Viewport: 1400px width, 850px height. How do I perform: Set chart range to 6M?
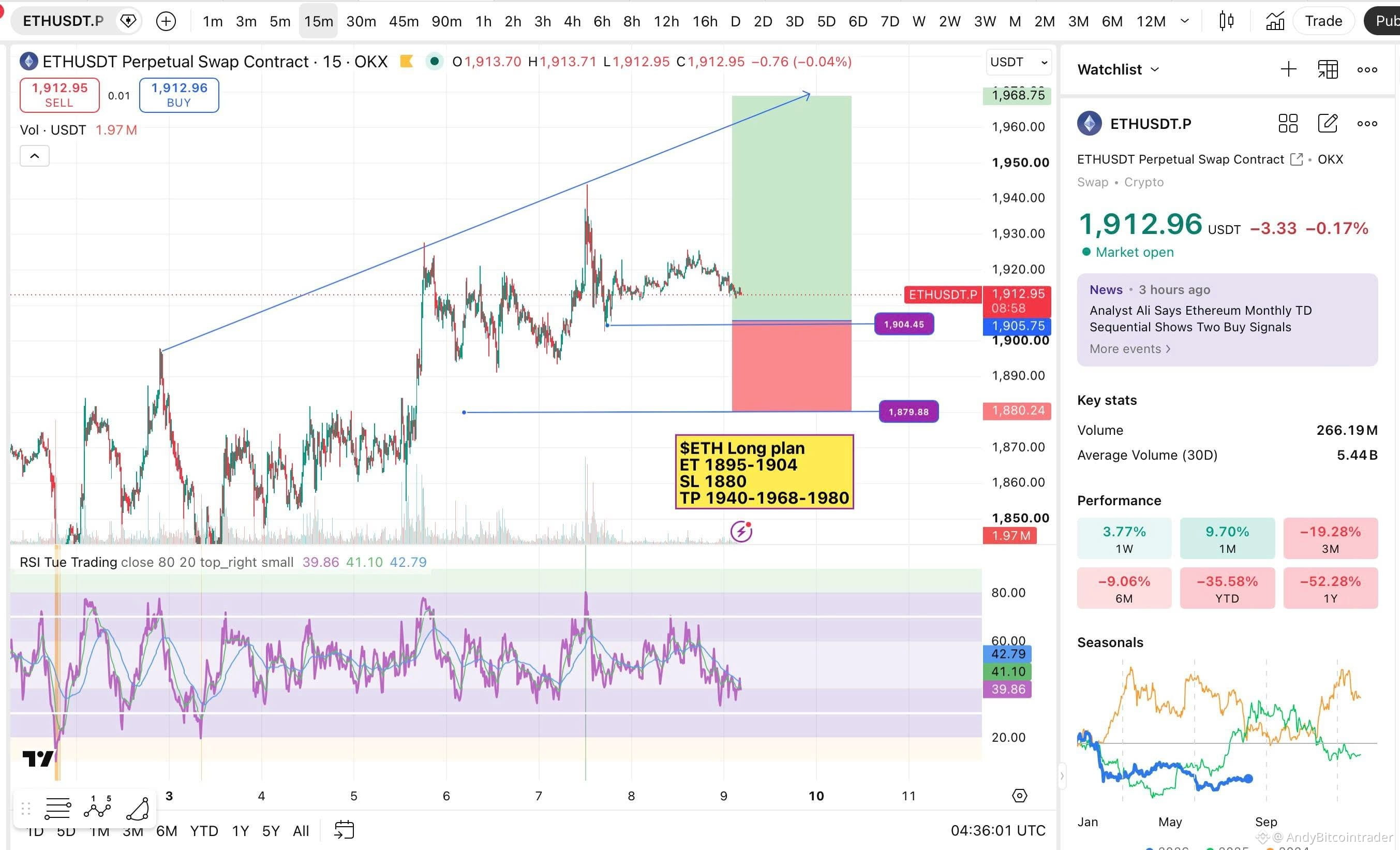coord(167,831)
